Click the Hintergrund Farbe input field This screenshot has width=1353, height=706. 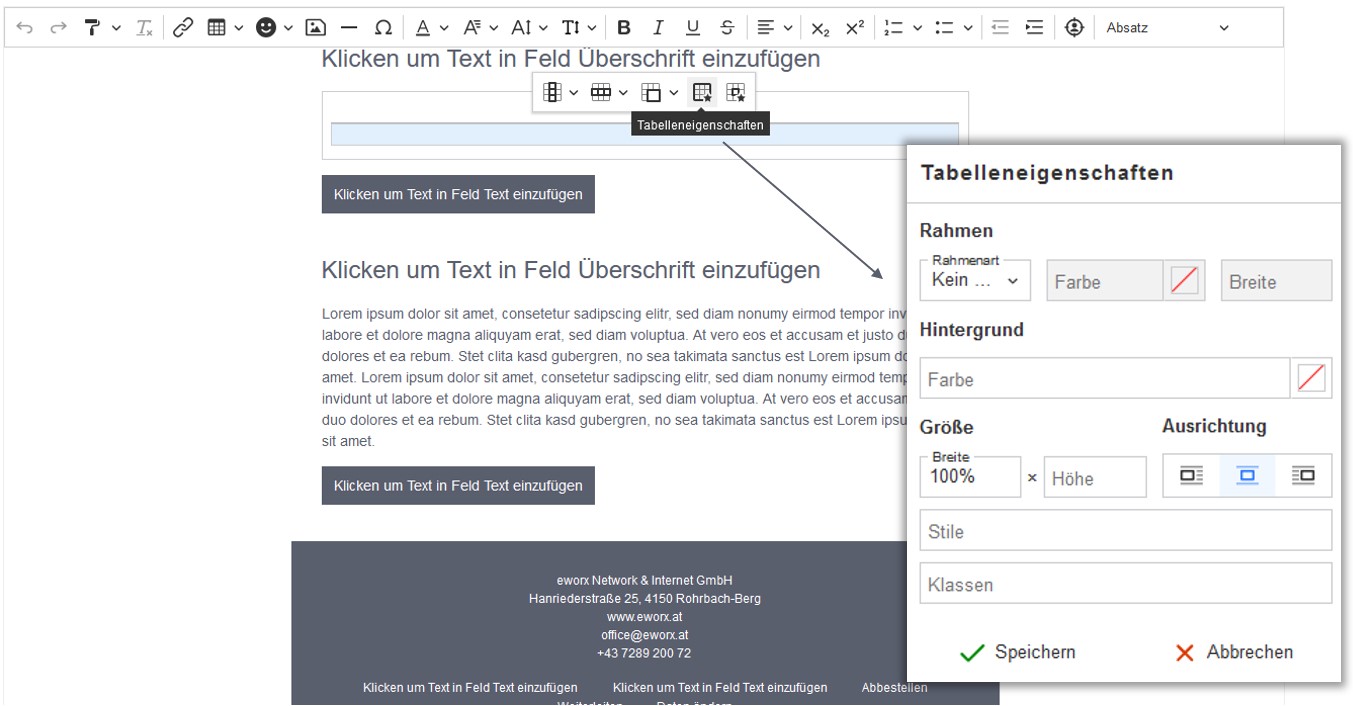[x=1105, y=378]
